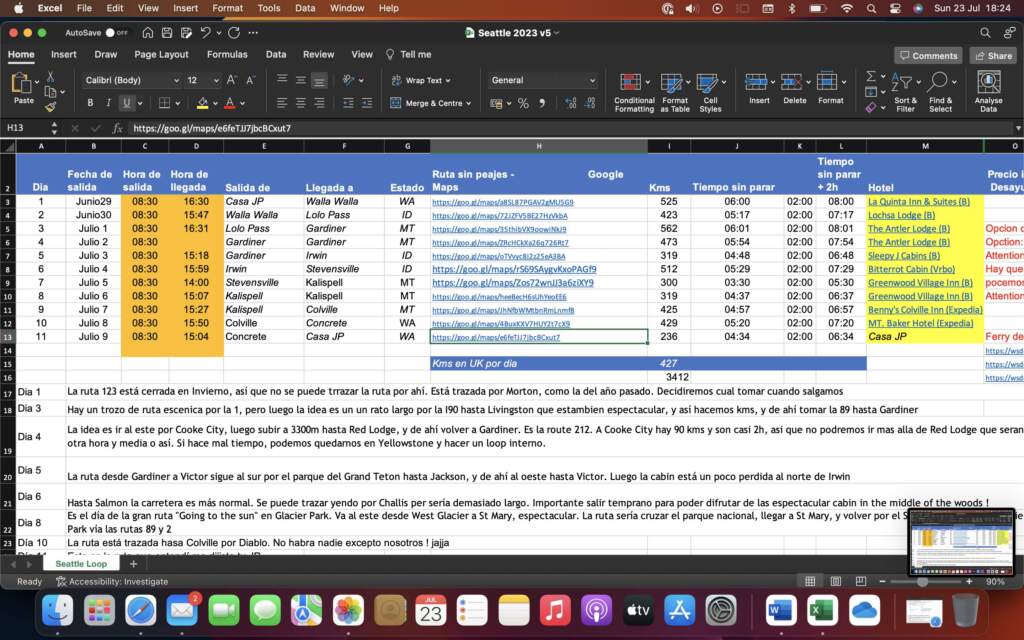Increase font size with large A icon
Image resolution: width=1024 pixels, height=640 pixels.
pos(231,80)
